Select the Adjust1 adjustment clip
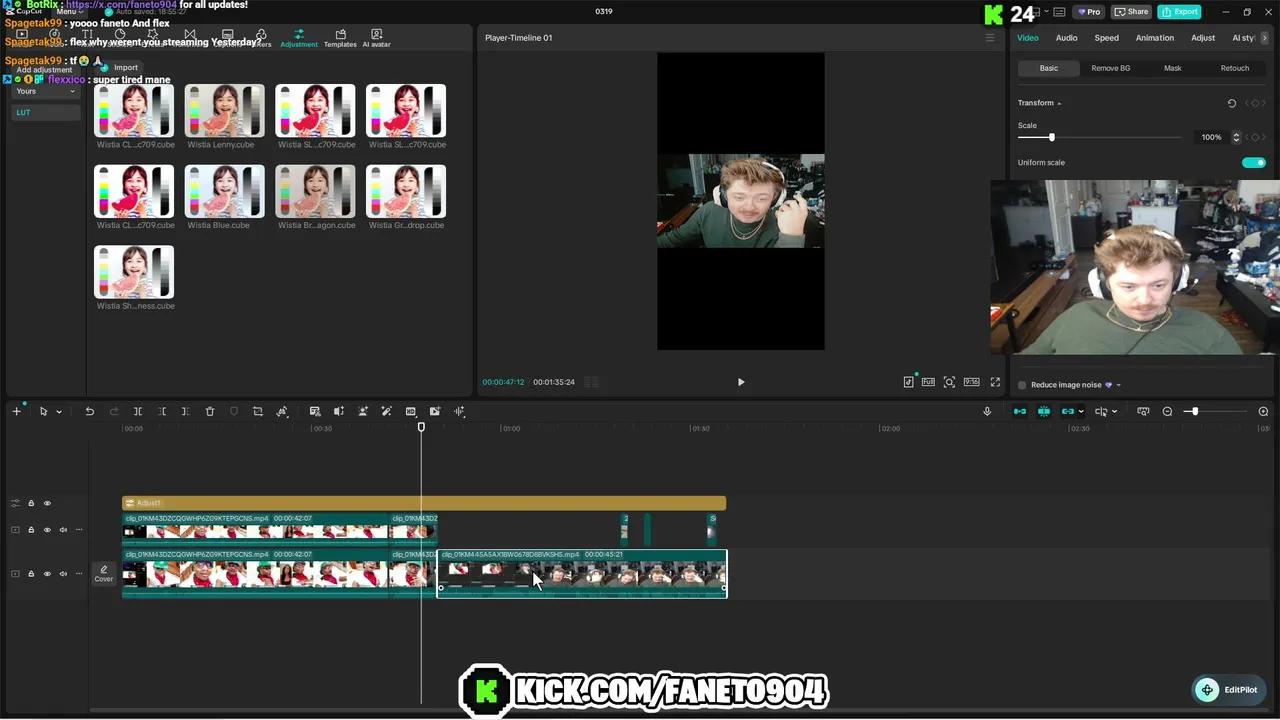The image size is (1280, 720). (x=424, y=503)
